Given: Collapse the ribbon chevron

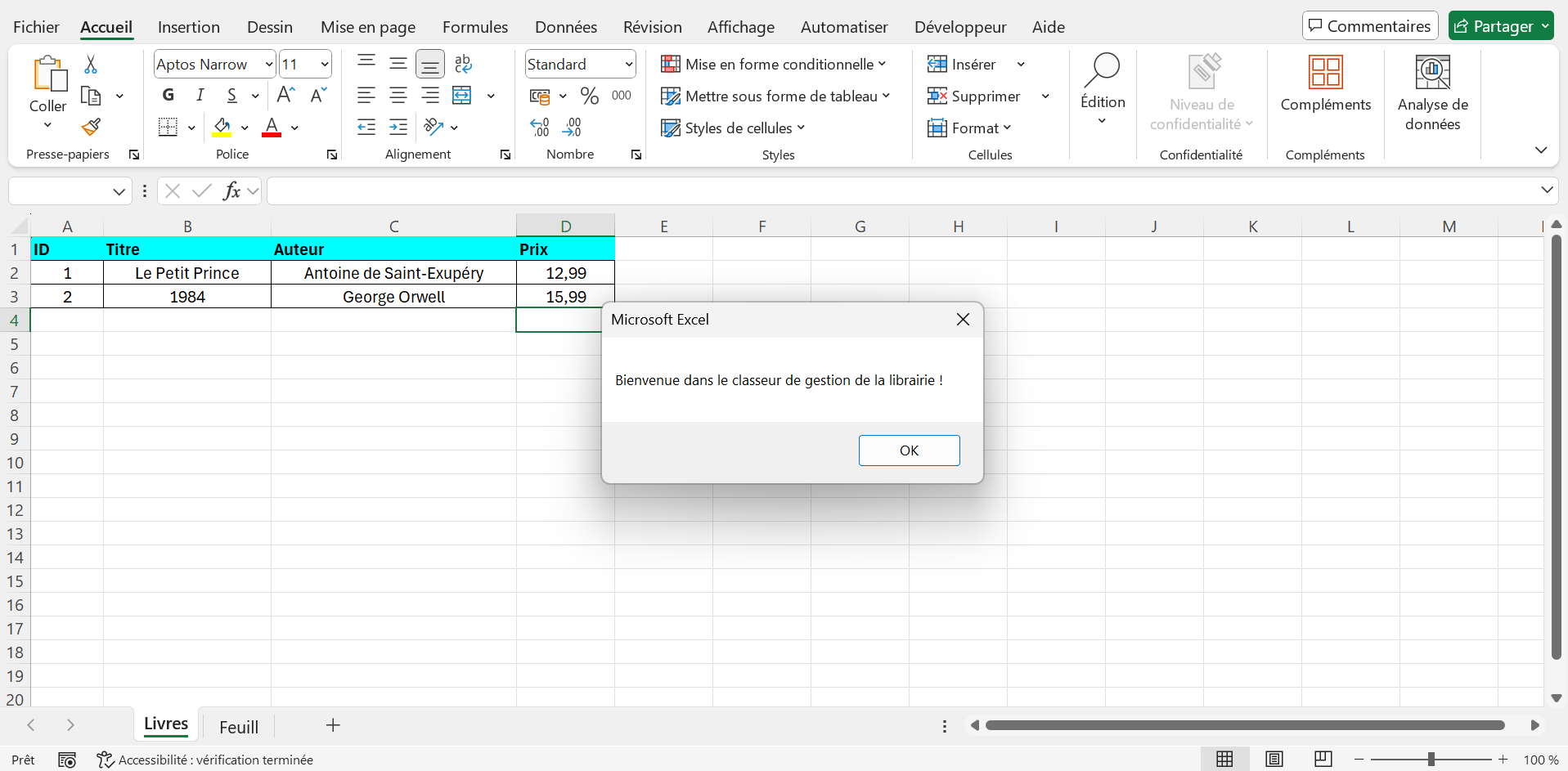Looking at the screenshot, I should tap(1541, 150).
